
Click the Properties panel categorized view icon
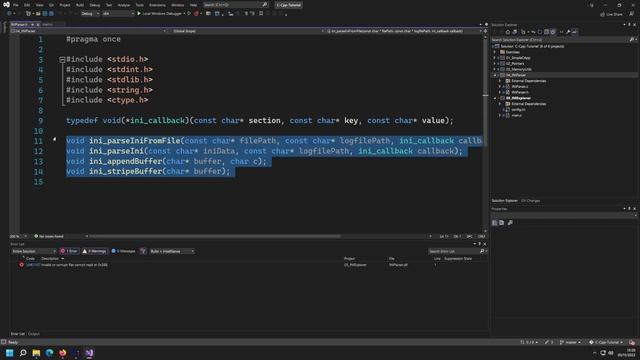click(x=495, y=223)
